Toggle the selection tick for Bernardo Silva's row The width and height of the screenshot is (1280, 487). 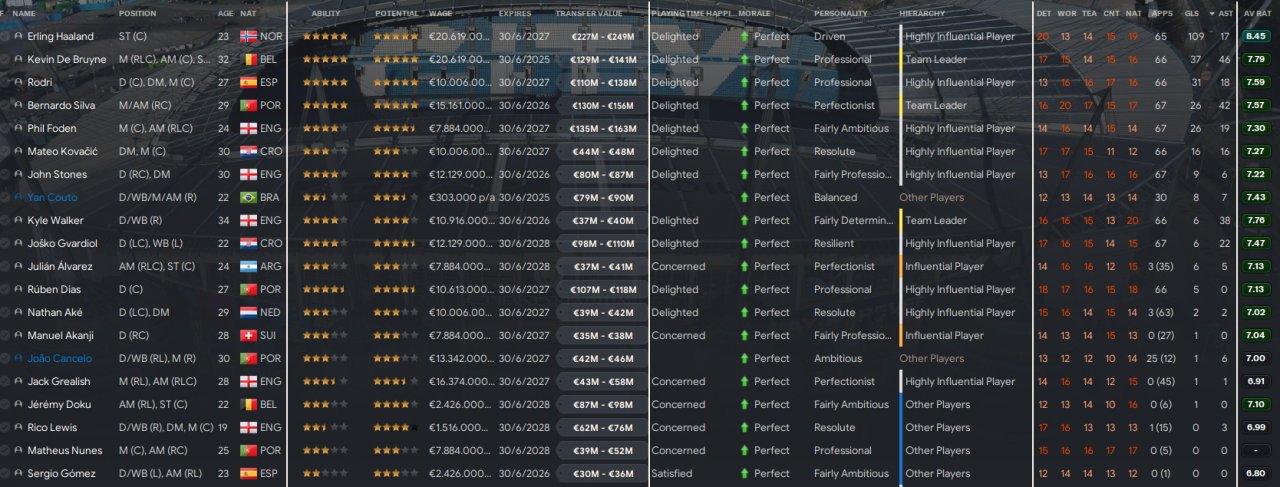4,105
